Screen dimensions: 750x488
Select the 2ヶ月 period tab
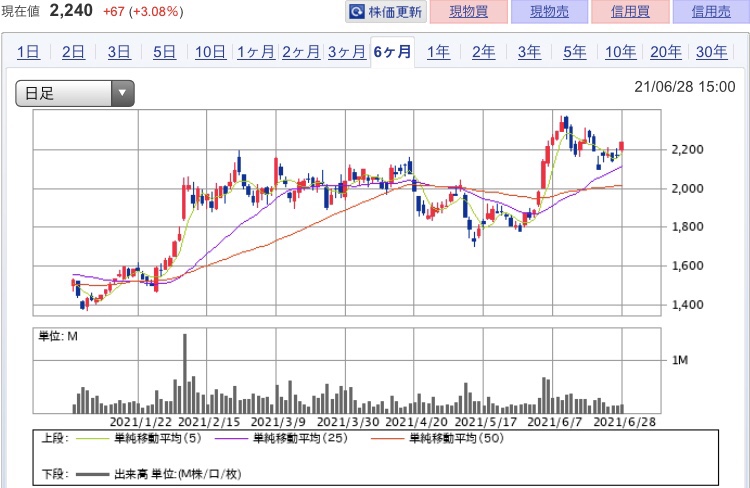[301, 52]
